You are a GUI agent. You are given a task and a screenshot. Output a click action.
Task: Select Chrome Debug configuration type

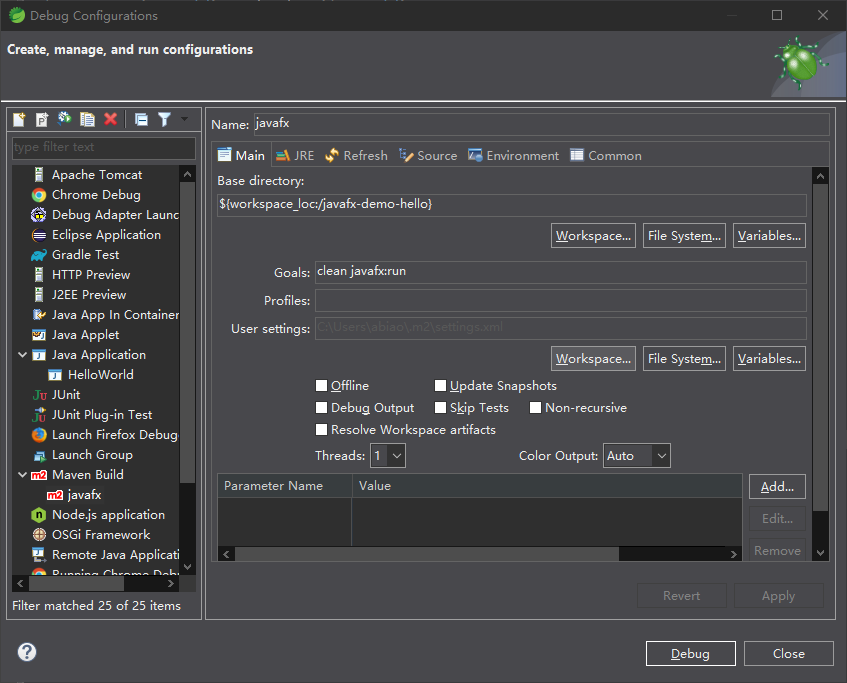tap(96, 195)
